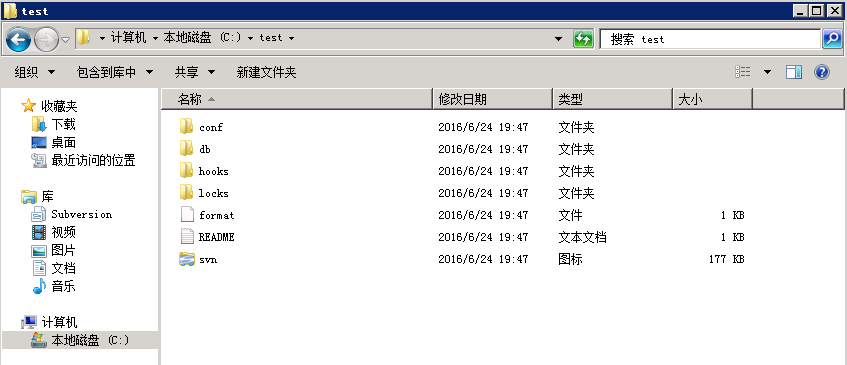Image resolution: width=847 pixels, height=365 pixels.
Task: Open address bar history dropdown arrow
Action: (559, 39)
